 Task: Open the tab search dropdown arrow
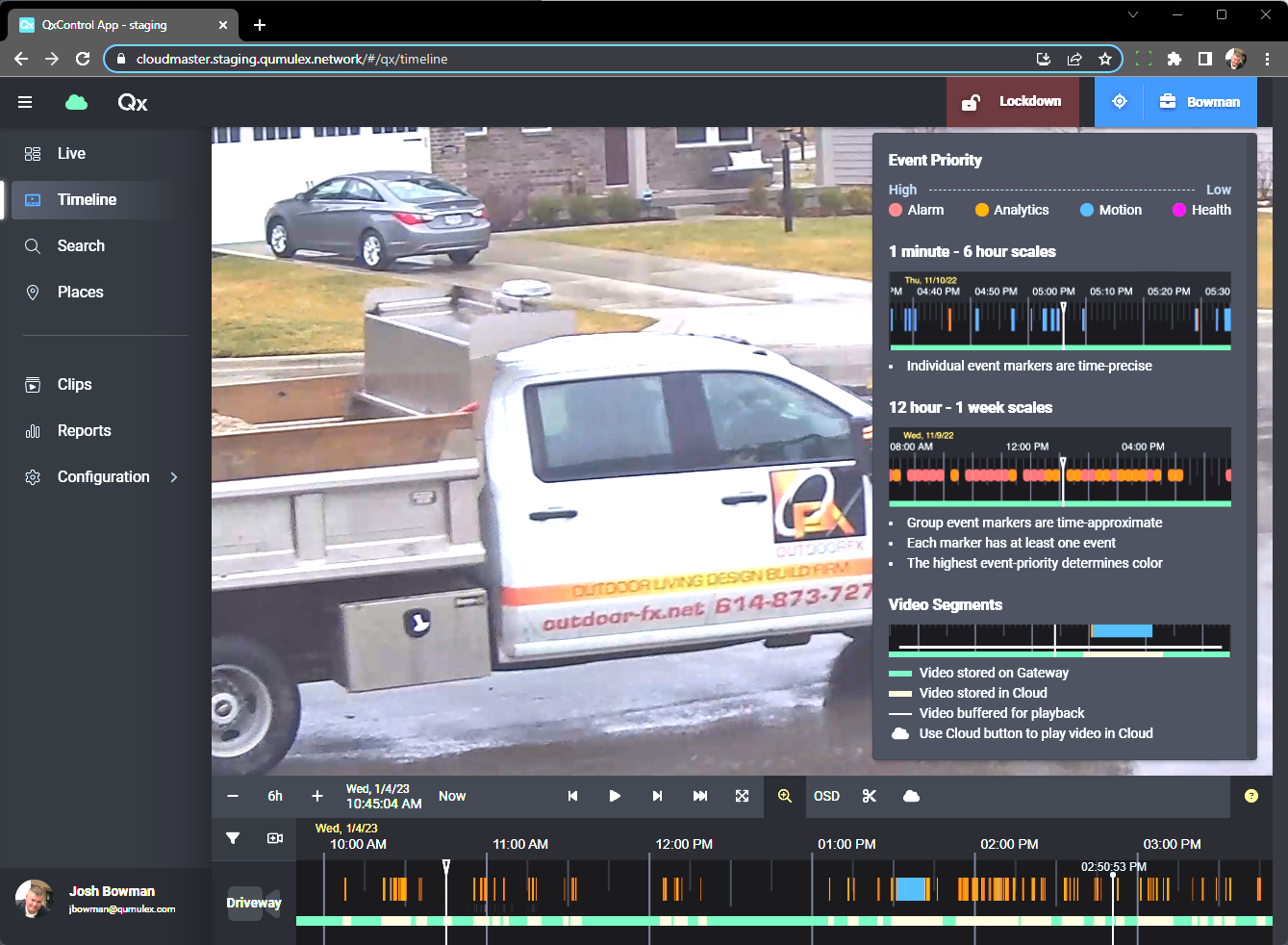1133,14
